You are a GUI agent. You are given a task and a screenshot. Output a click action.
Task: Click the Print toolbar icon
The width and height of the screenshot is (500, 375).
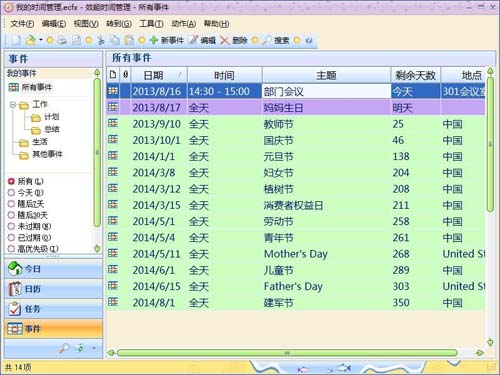point(62,40)
